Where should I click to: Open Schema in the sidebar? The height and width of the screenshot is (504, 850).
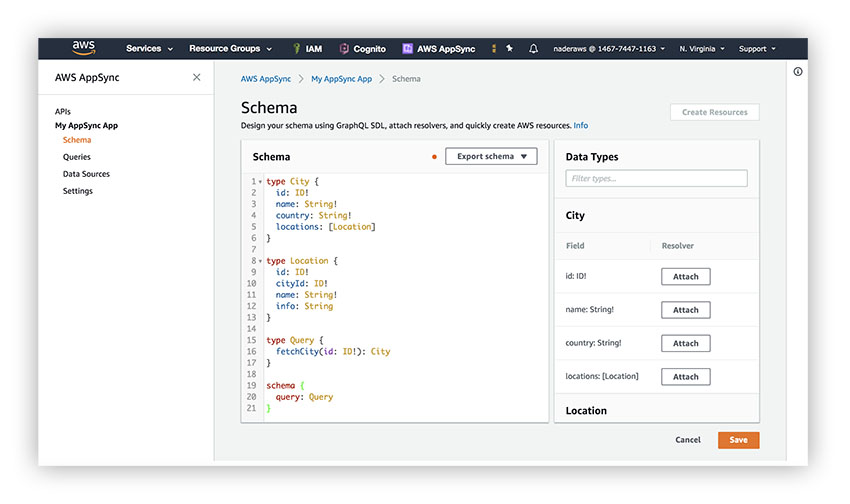pyautogui.click(x=77, y=140)
